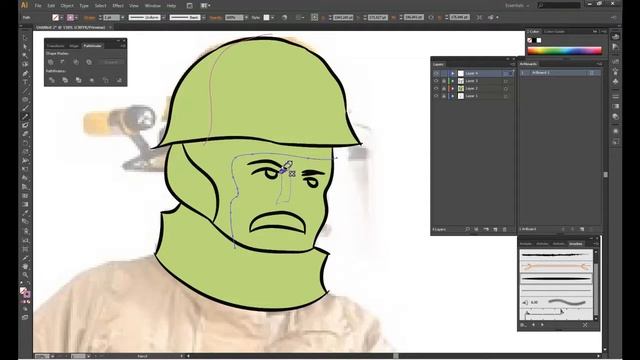This screenshot has width=640, height=360.
Task: Open the fill color dropdown in control bar
Action: [x=62, y=18]
